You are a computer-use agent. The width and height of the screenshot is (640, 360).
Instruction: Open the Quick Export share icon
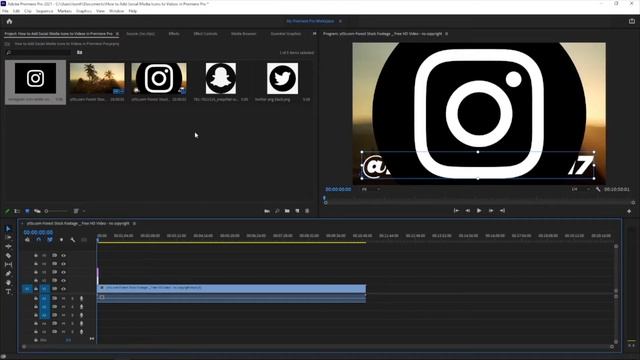[x=632, y=21]
